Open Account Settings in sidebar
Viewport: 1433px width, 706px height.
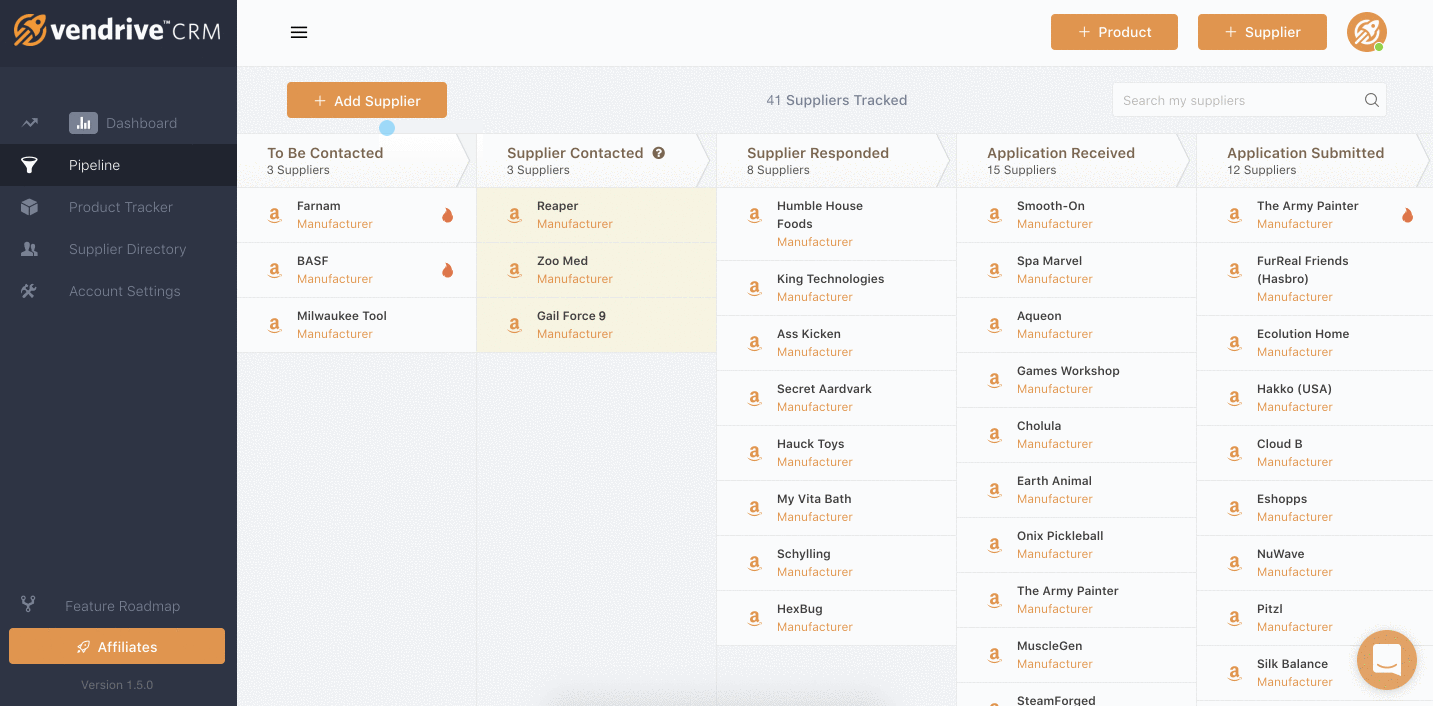(124, 291)
